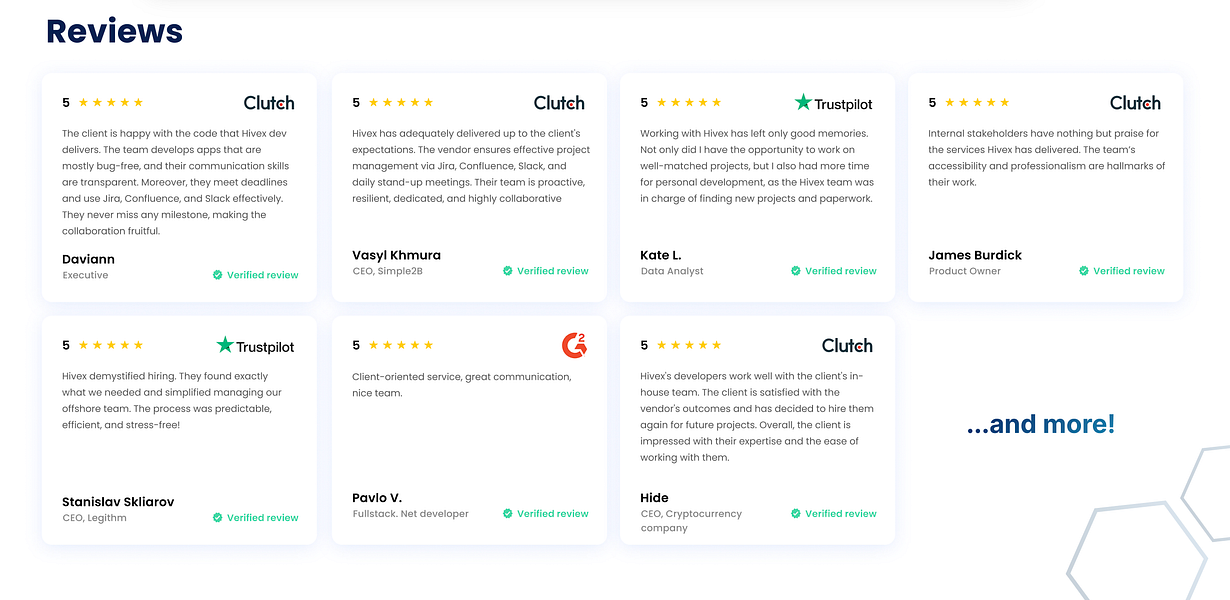Click the '...and more!' text
The height and width of the screenshot is (600, 1230).
tap(1040, 424)
